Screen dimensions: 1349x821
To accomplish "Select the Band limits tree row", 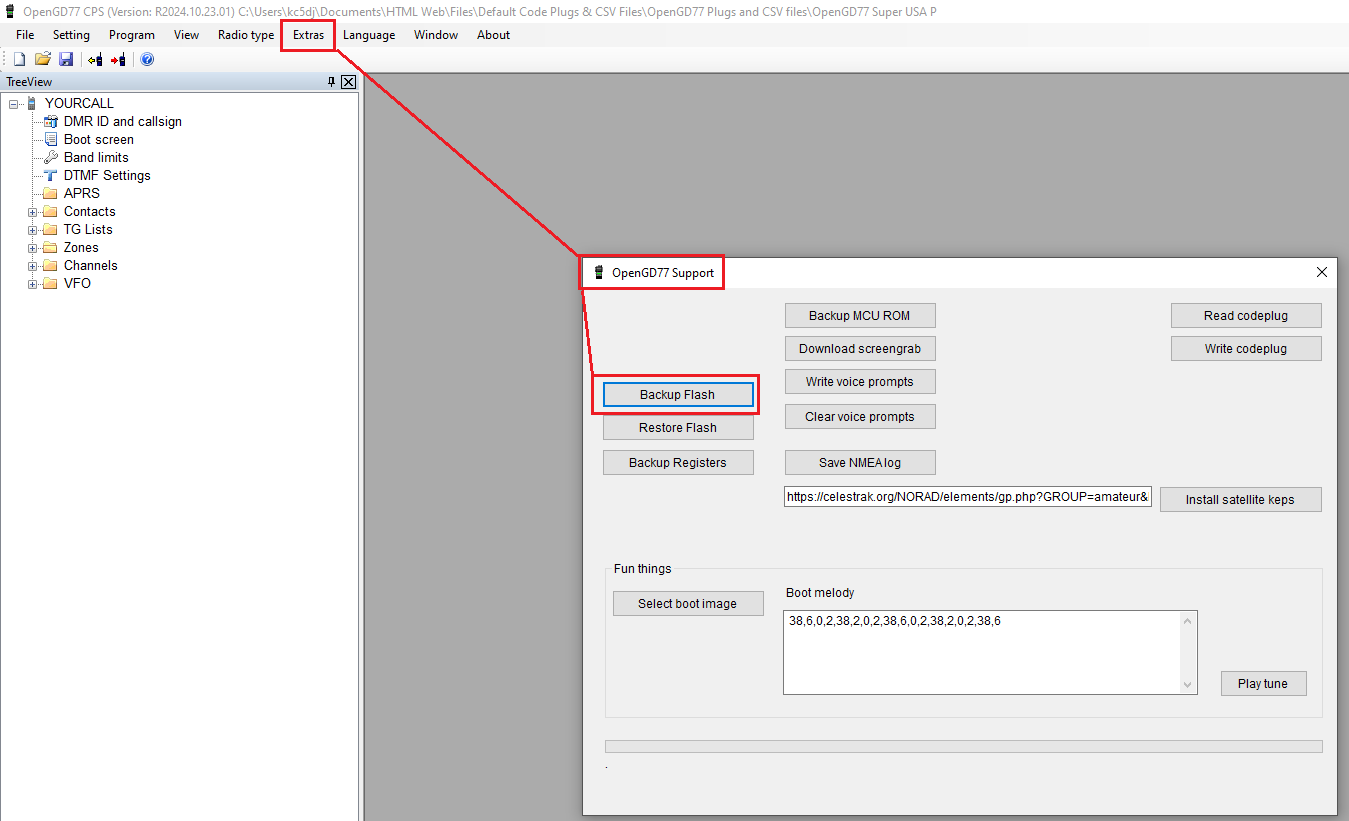I will click(96, 157).
